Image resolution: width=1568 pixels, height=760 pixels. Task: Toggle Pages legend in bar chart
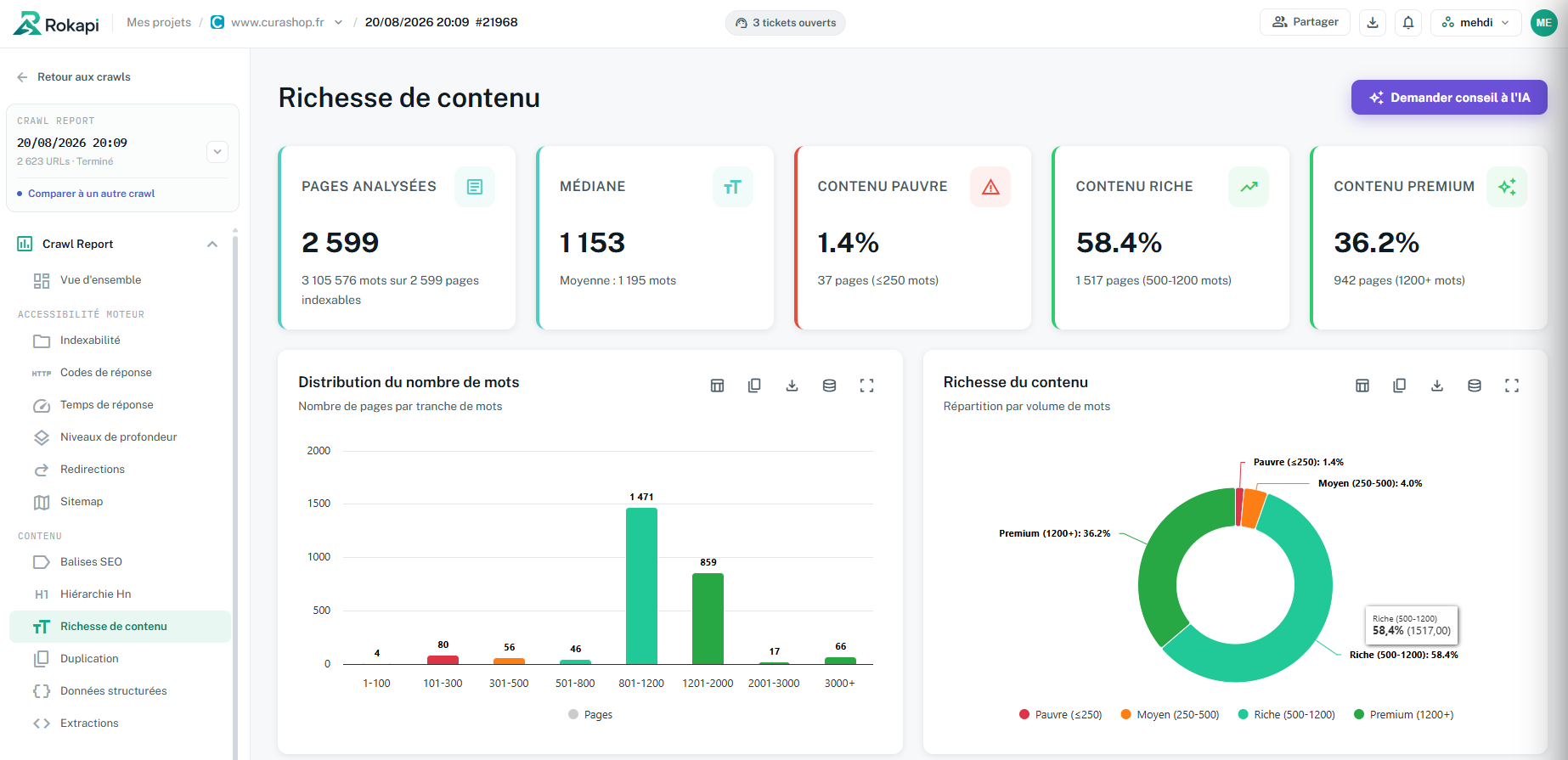[590, 714]
